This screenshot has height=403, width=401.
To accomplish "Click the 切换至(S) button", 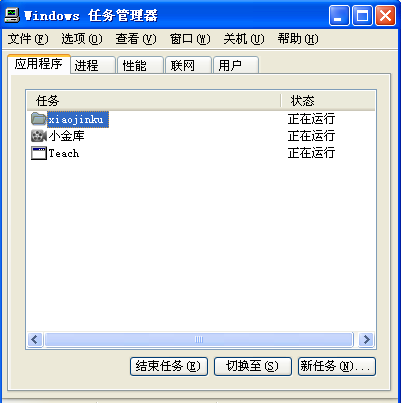I will pyautogui.click(x=253, y=366).
